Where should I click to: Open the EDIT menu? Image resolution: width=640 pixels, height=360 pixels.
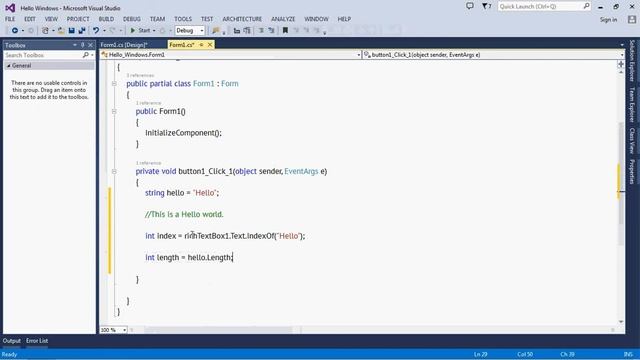pos(30,19)
